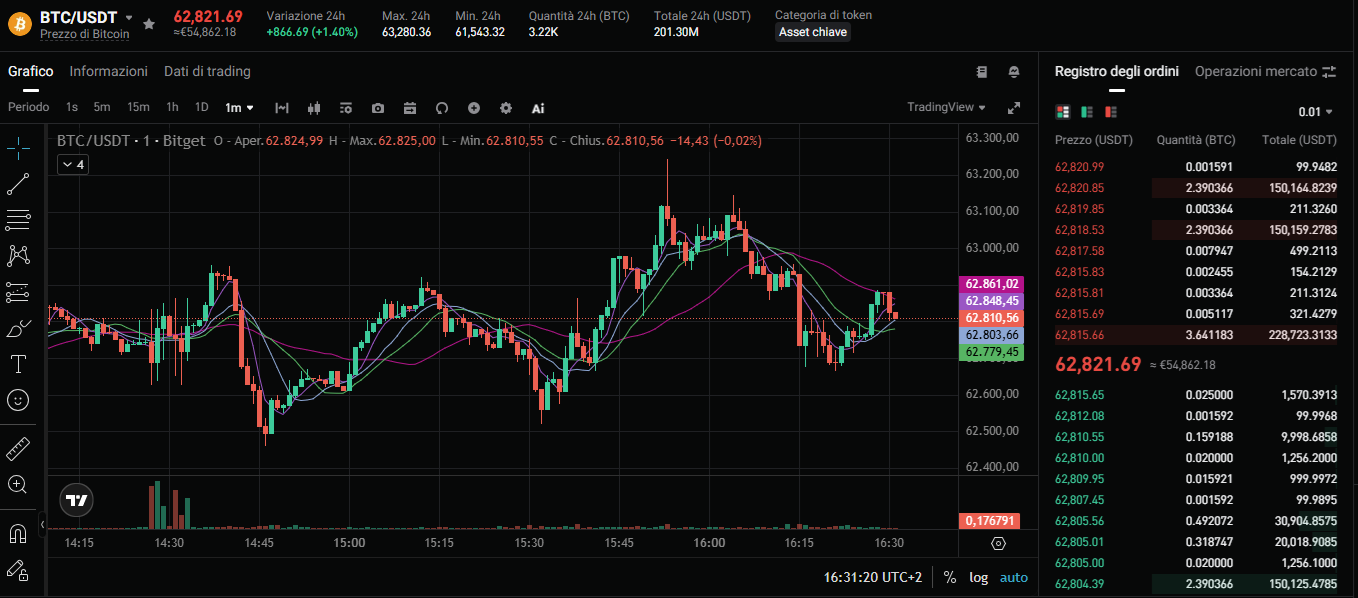Toggle log scale on chart
1358x598 pixels.
click(978, 577)
